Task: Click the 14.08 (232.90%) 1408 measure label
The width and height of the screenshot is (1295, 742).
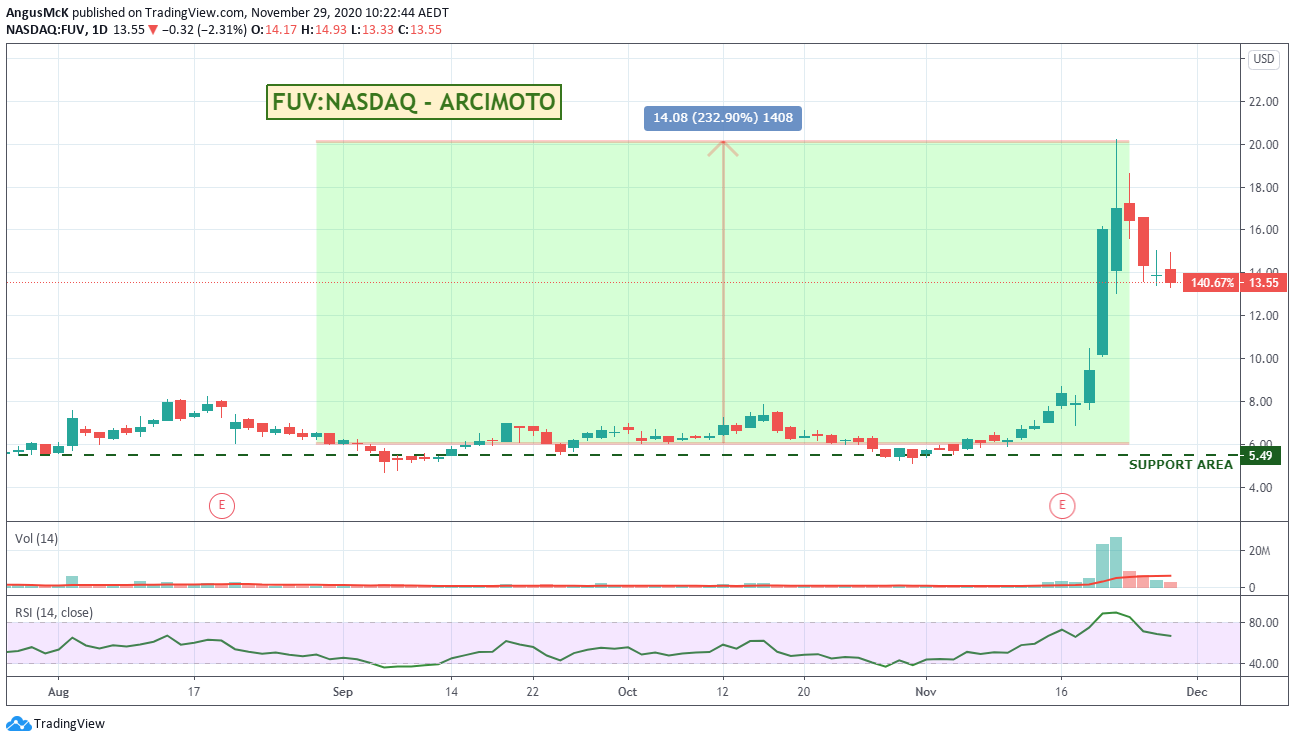Action: (723, 118)
